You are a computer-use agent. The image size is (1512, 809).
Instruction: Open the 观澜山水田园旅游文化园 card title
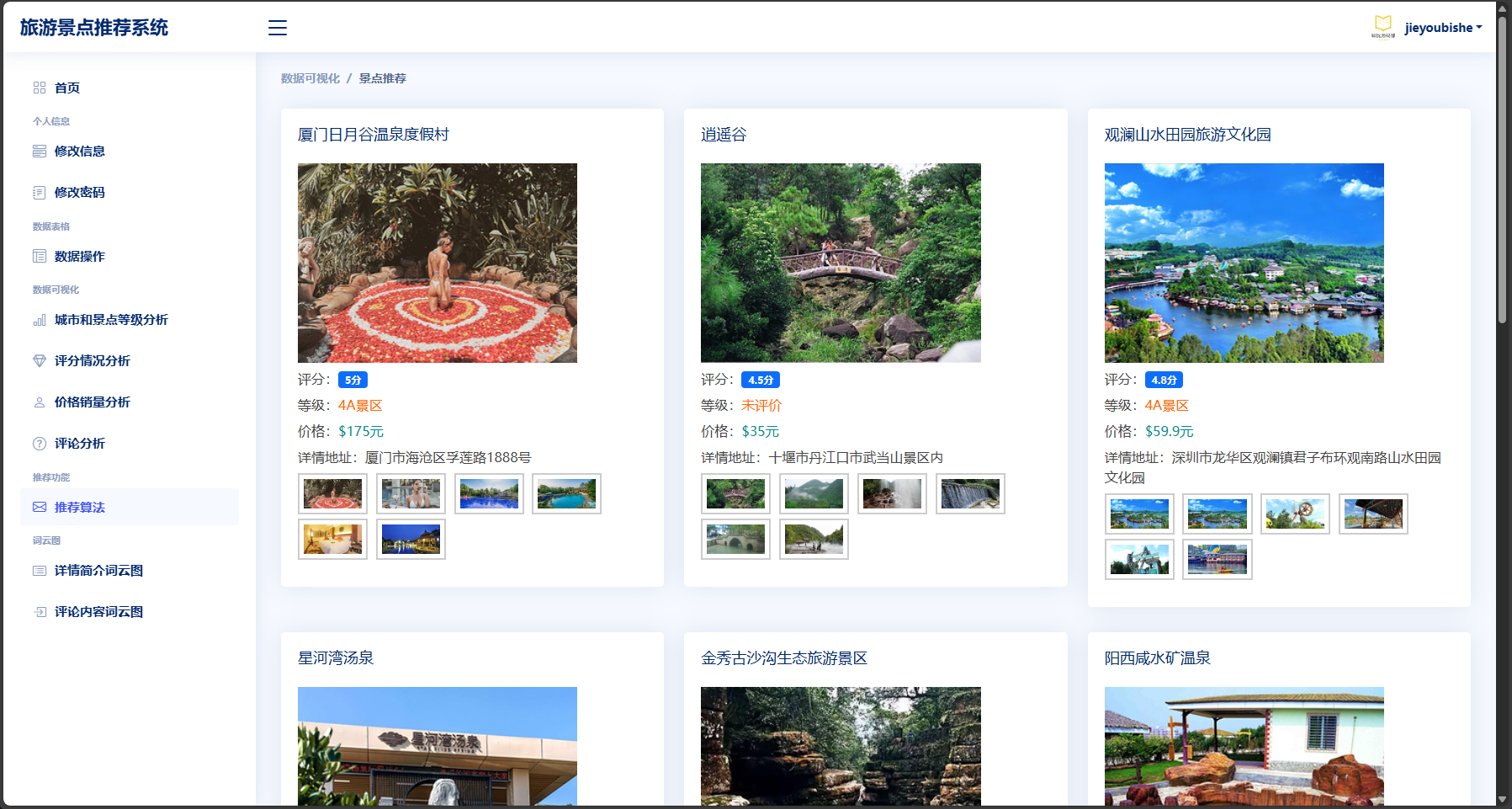point(1187,135)
